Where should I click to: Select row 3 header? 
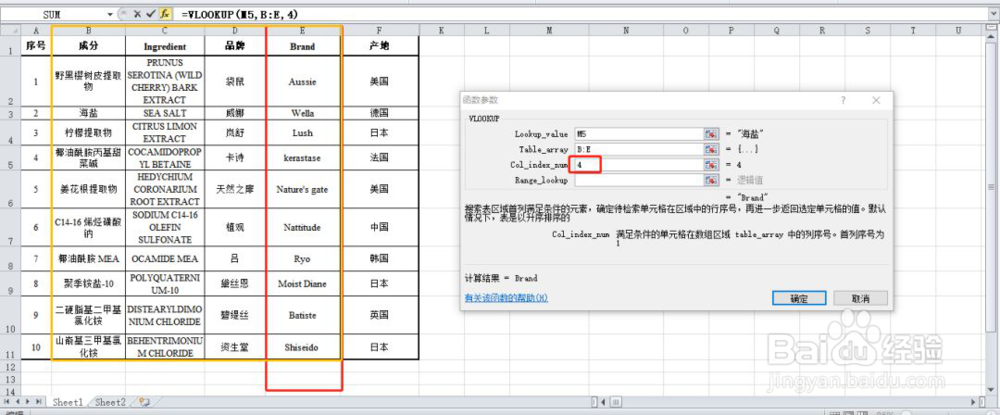pos(10,113)
